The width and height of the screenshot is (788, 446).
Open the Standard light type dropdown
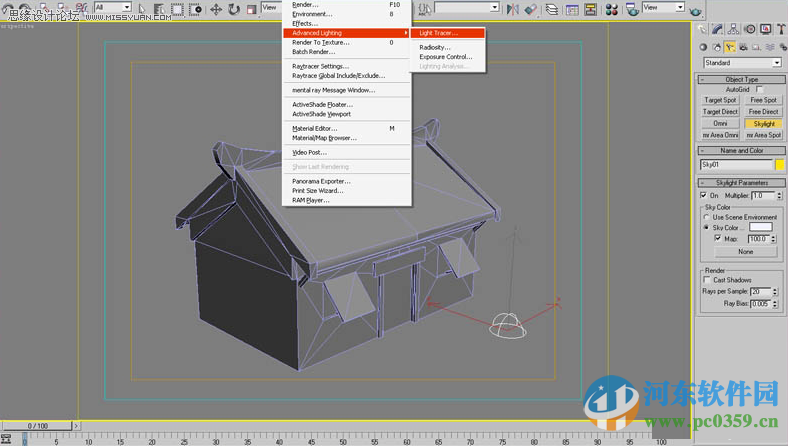tap(740, 63)
